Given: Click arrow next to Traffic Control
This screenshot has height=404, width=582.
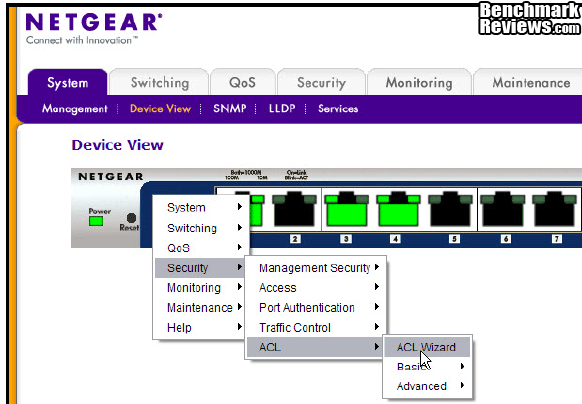Looking at the screenshot, I should coord(377,326).
